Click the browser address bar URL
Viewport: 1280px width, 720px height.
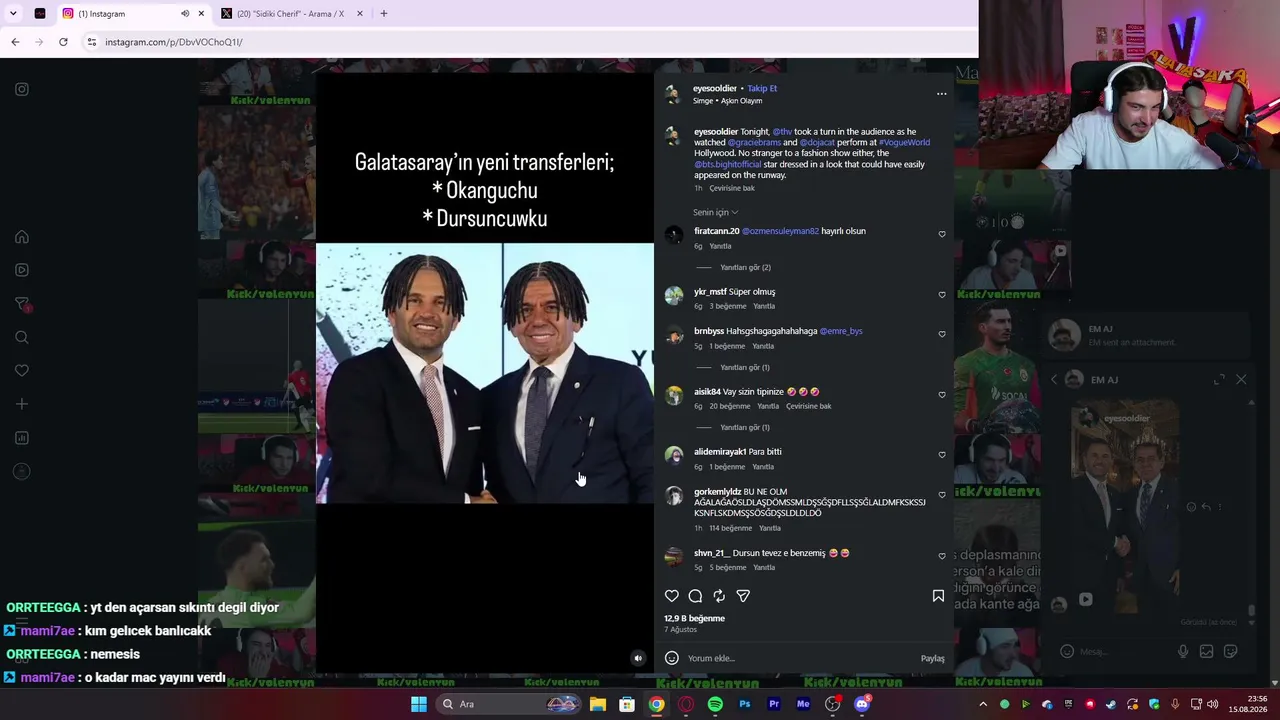point(174,42)
